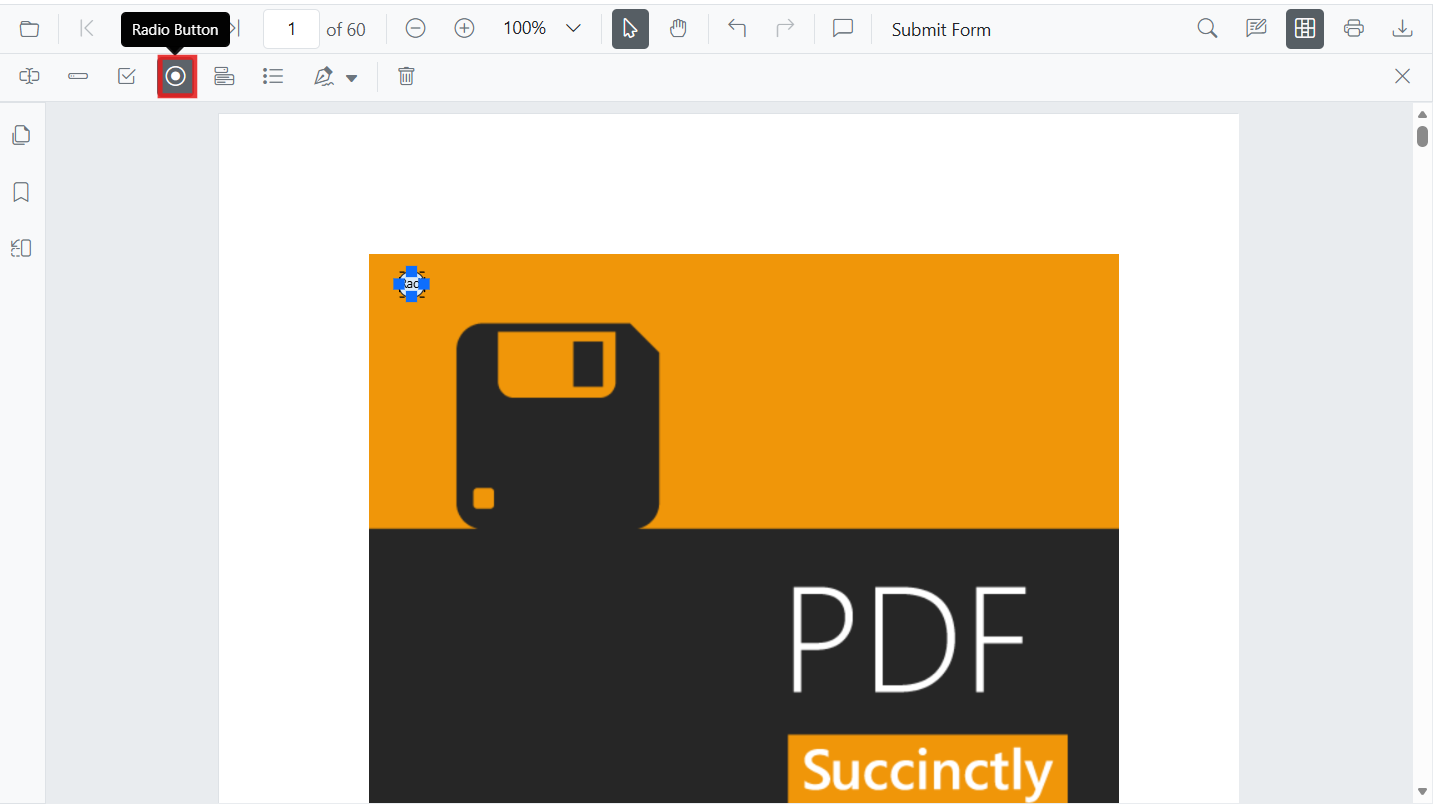Select the Dropdown form field tool

point(224,77)
